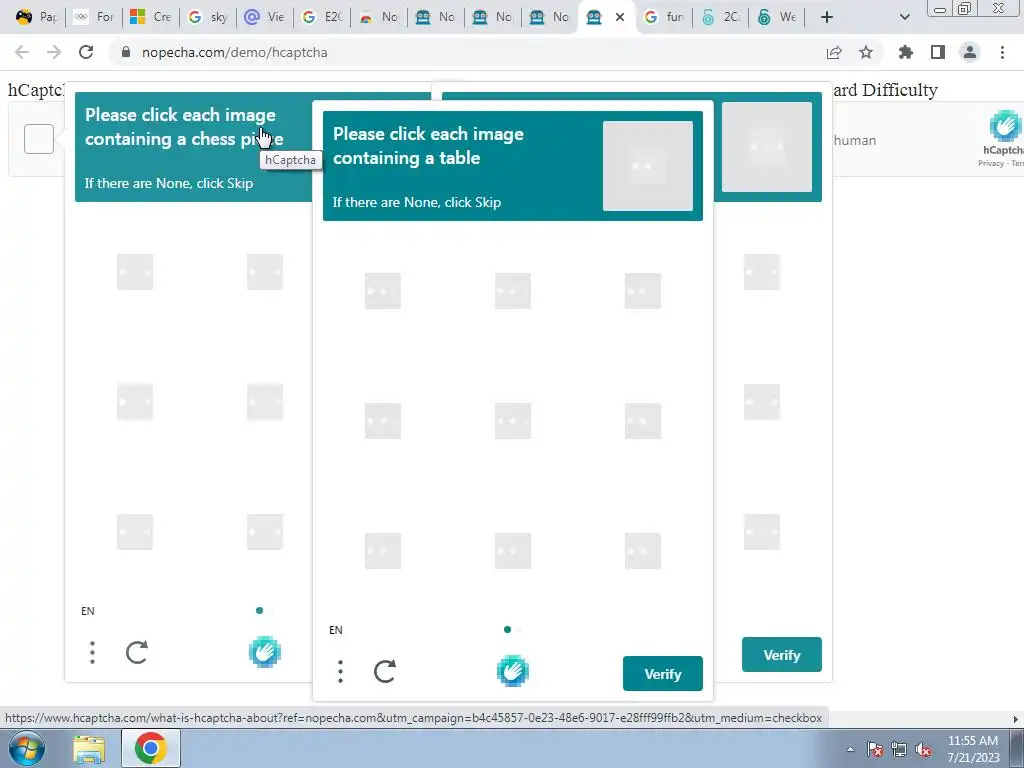1024x768 pixels.
Task: Click the browser back arrow
Action: [22, 52]
